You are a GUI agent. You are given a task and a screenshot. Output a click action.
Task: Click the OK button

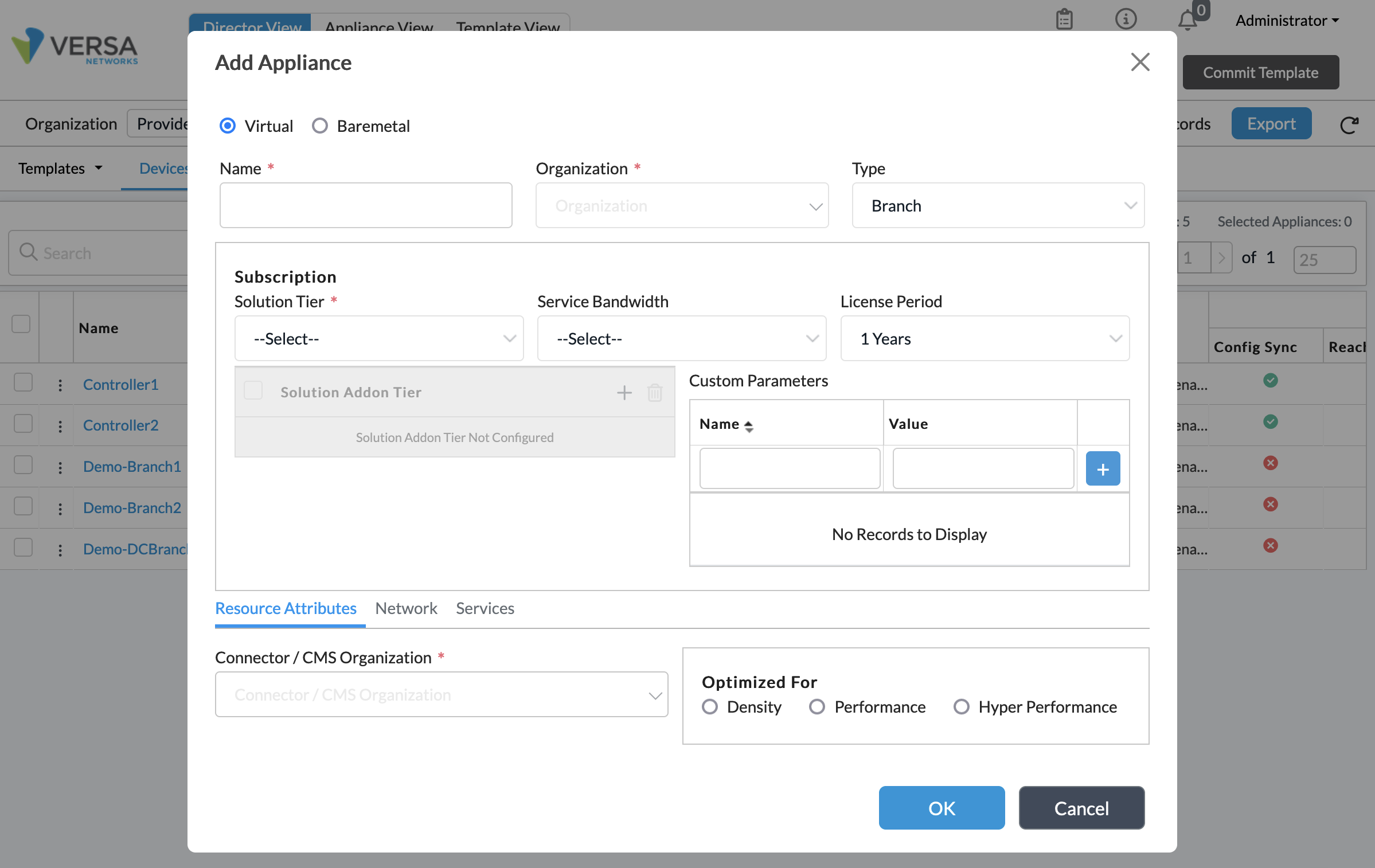tap(942, 808)
